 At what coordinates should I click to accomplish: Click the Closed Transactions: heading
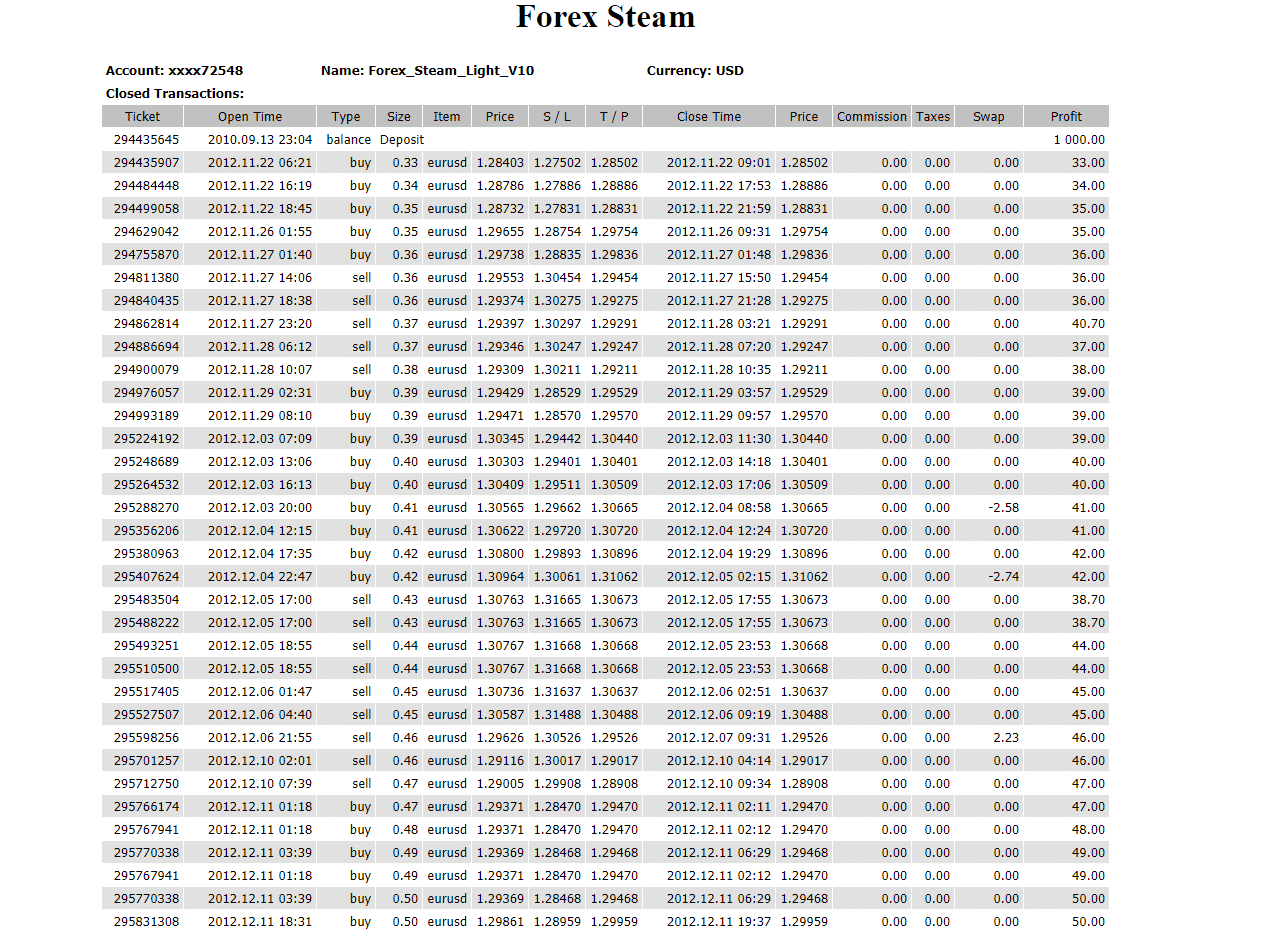(175, 94)
